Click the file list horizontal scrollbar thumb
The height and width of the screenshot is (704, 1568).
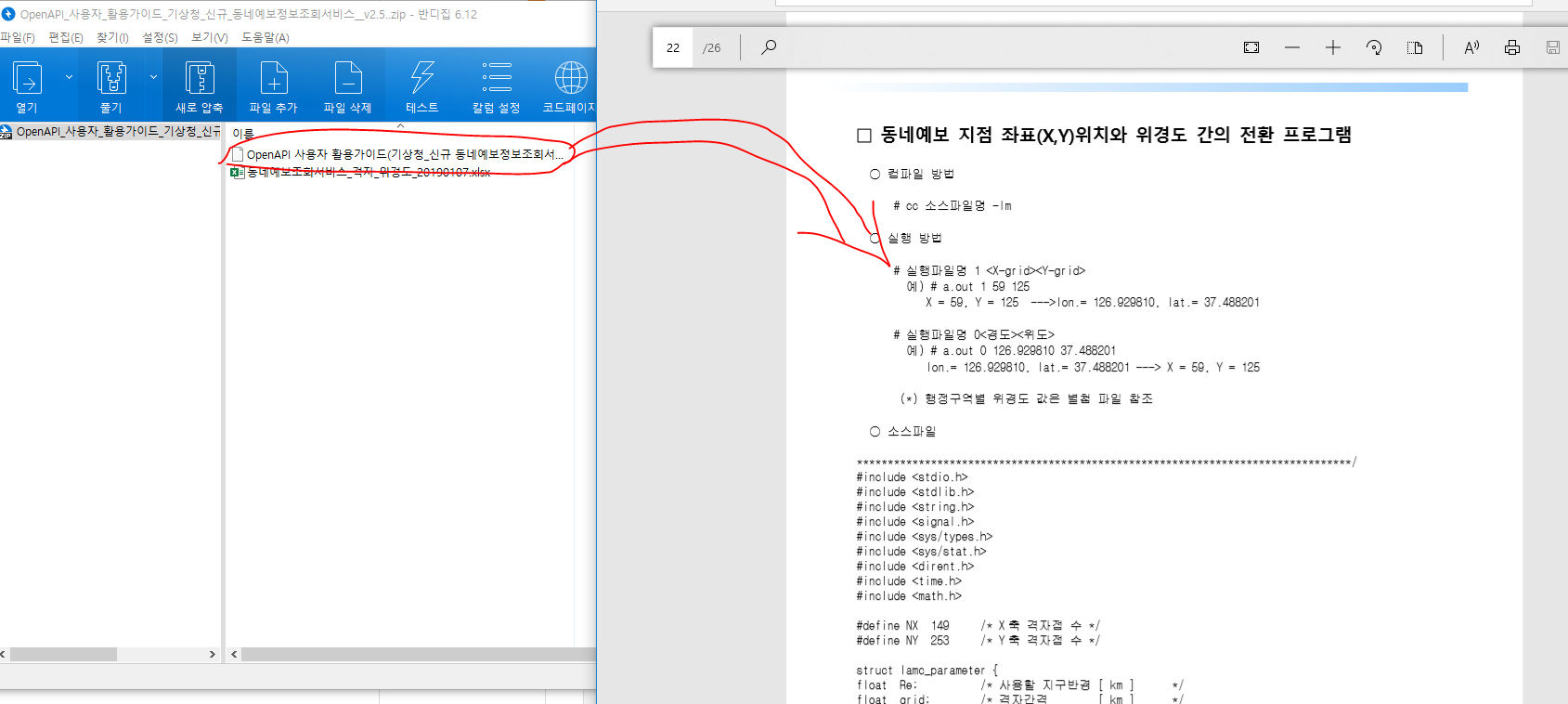click(419, 655)
